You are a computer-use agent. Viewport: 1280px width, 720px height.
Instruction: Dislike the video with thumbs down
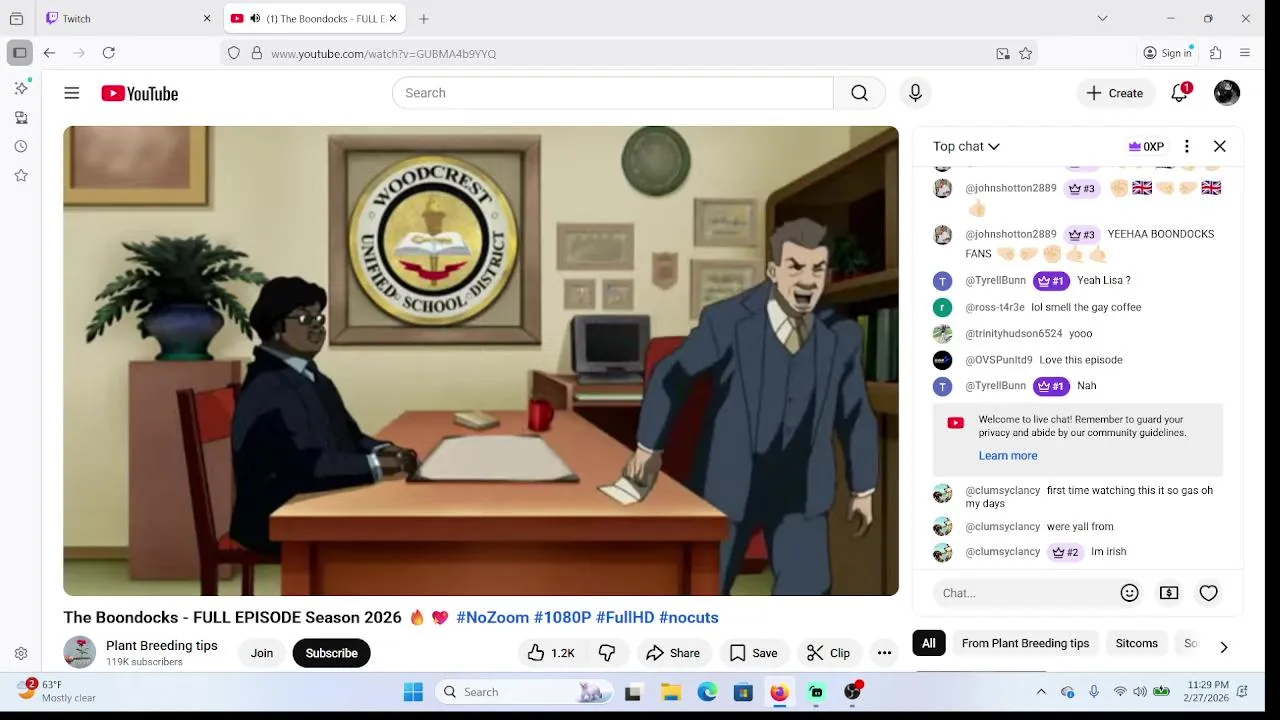[x=607, y=653]
